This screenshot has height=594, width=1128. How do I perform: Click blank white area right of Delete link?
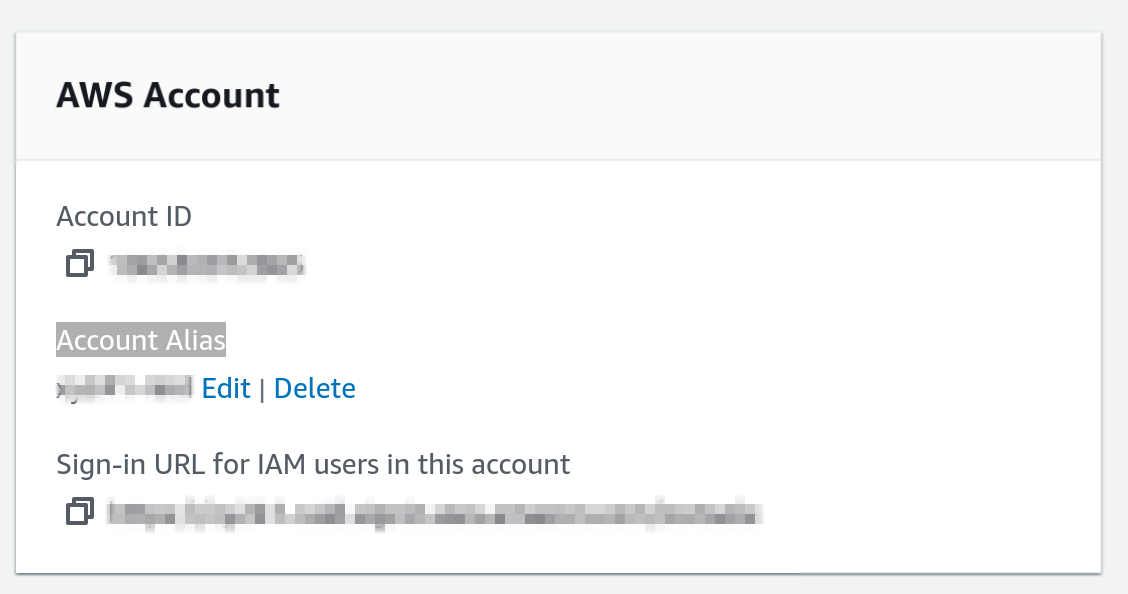[x=700, y=388]
